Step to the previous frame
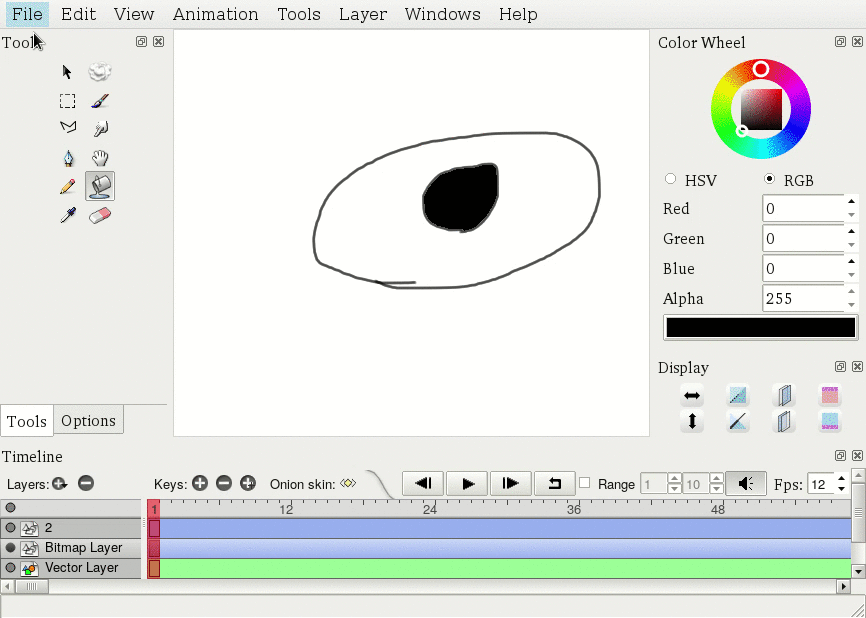The image size is (866, 618). click(423, 484)
